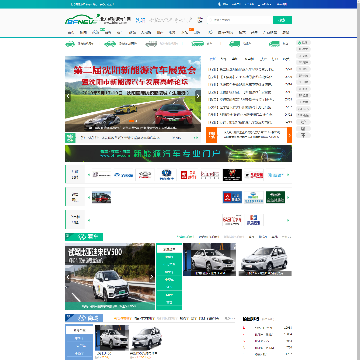Open the black-background brand logo
The width and height of the screenshot is (360, 360).
232,175
